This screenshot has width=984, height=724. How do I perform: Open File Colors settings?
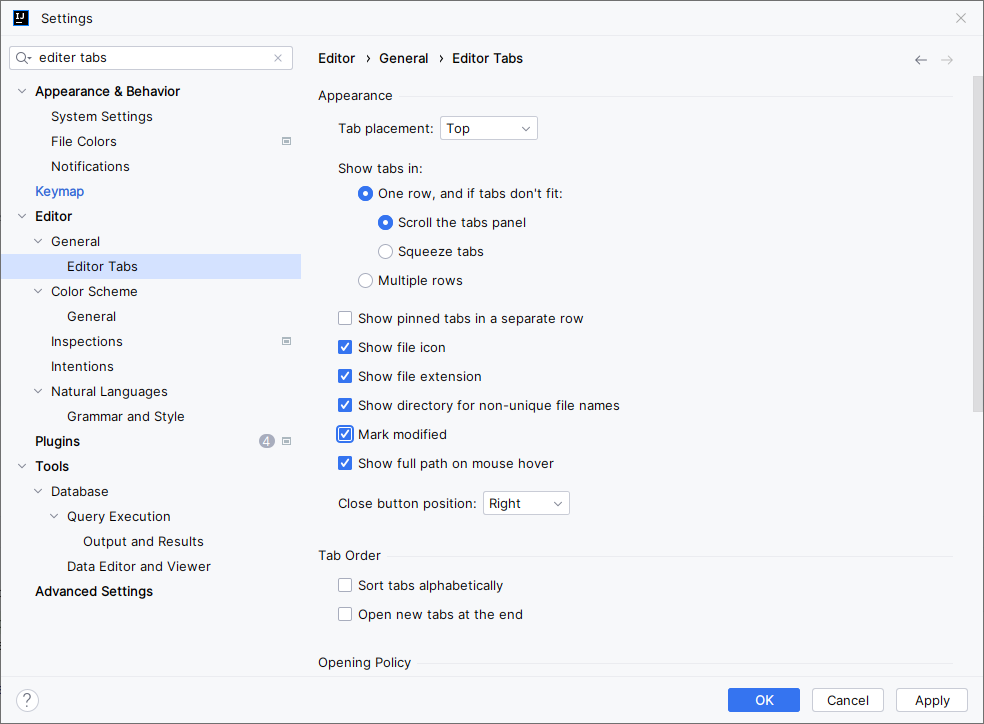(x=83, y=141)
